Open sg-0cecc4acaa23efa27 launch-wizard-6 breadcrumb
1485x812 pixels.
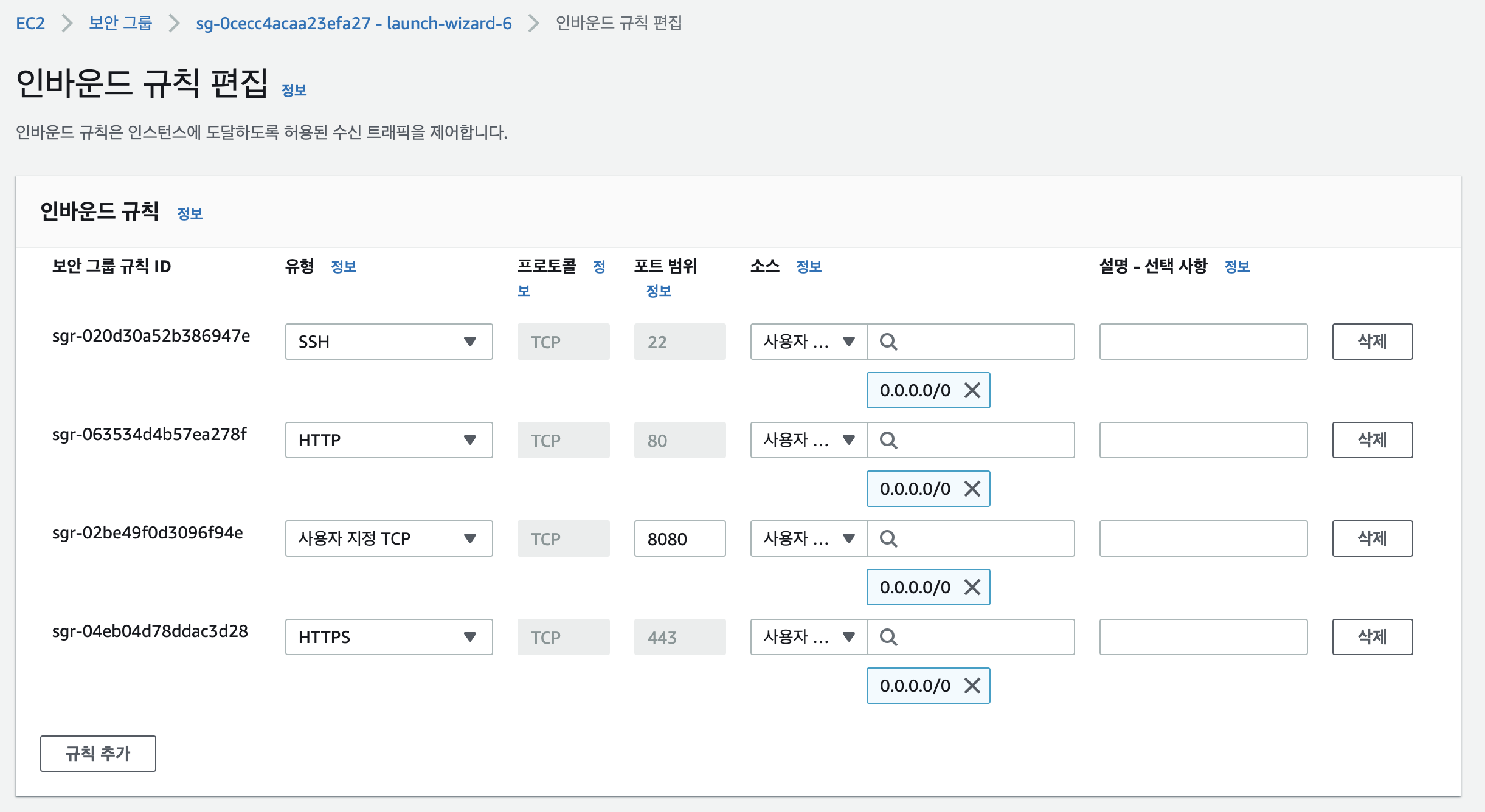pyautogui.click(x=353, y=23)
